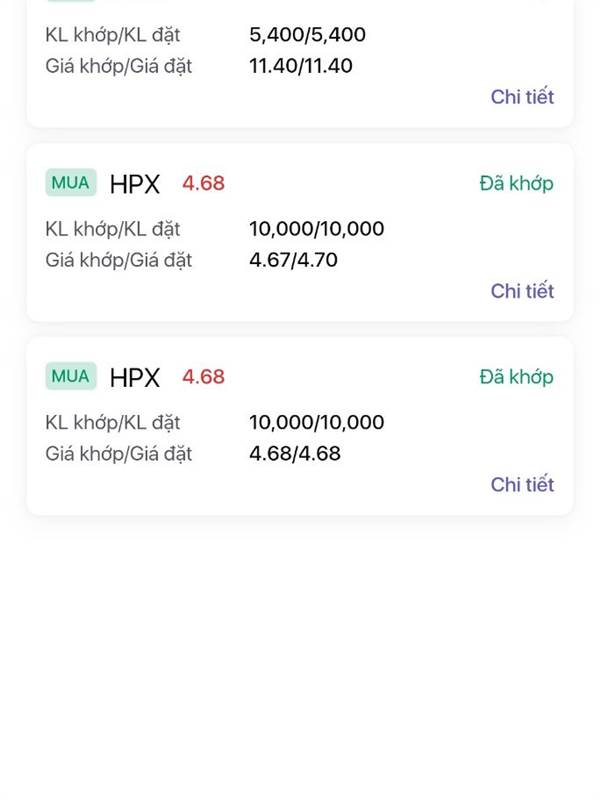Tap red 4.68 price on the 4.68/4.68 order
The height and width of the screenshot is (800, 600).
click(x=203, y=377)
